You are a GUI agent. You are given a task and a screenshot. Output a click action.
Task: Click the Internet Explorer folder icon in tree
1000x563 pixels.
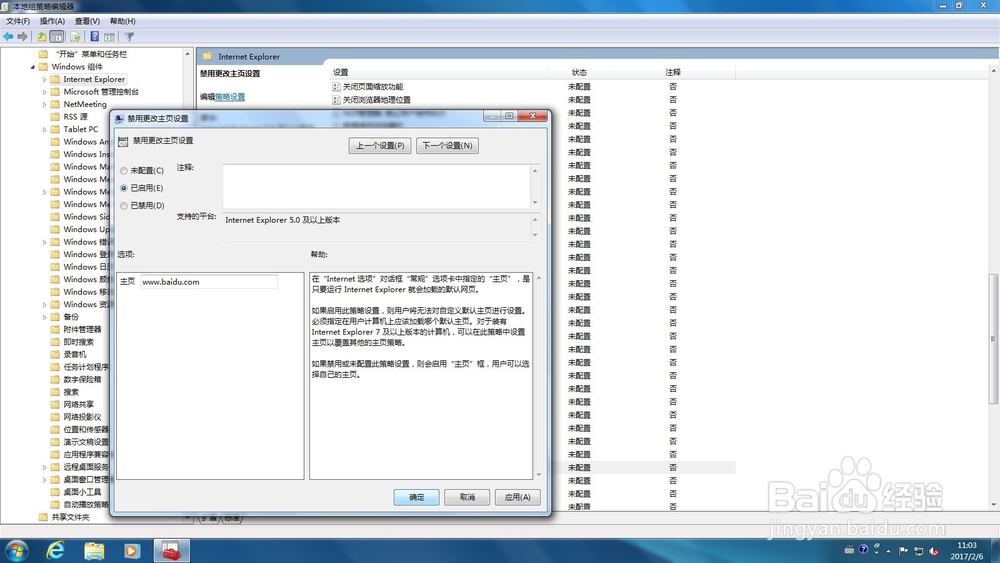55,79
